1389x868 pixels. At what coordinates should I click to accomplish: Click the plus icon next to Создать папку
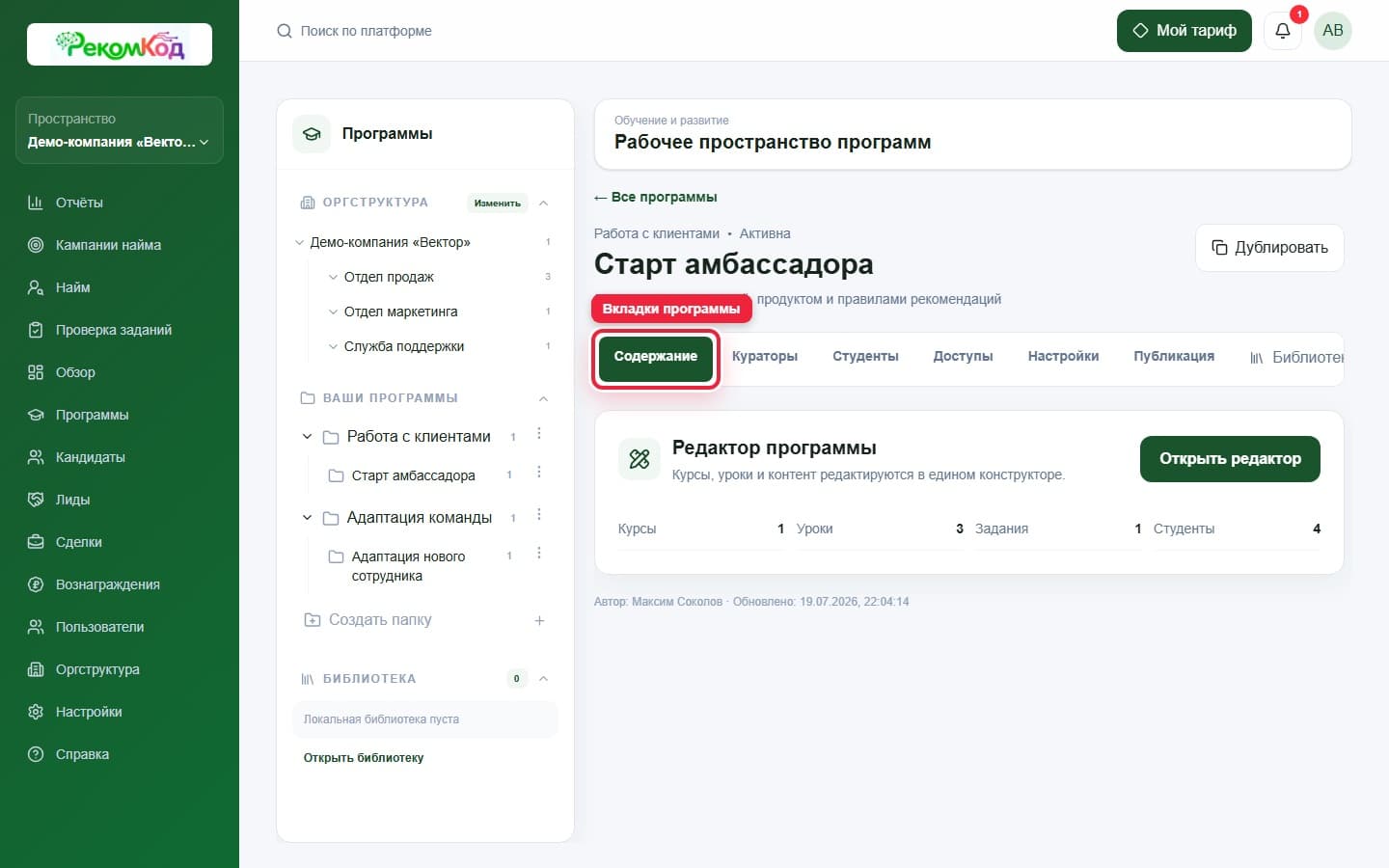tap(539, 620)
